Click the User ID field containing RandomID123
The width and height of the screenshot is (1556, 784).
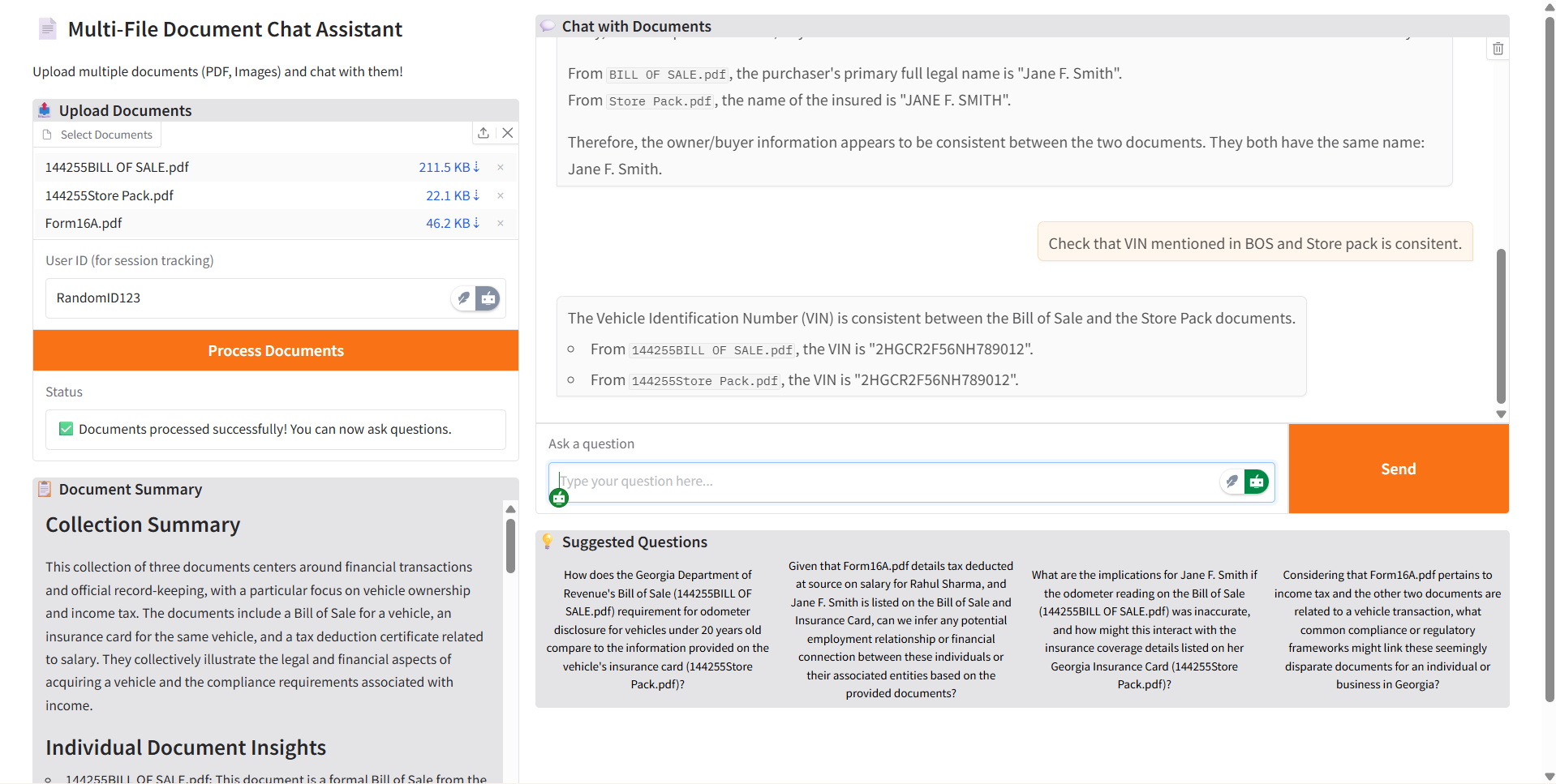[x=276, y=298]
